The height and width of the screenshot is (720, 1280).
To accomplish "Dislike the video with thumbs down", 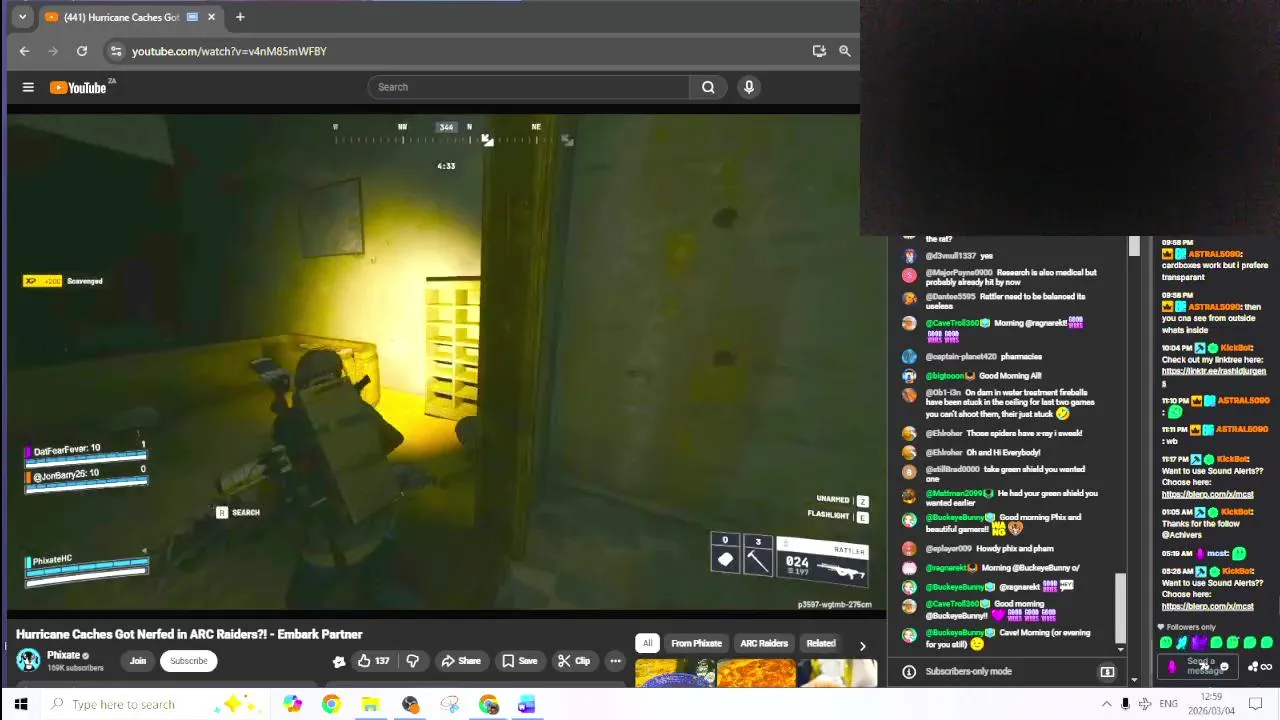I will [x=412, y=661].
